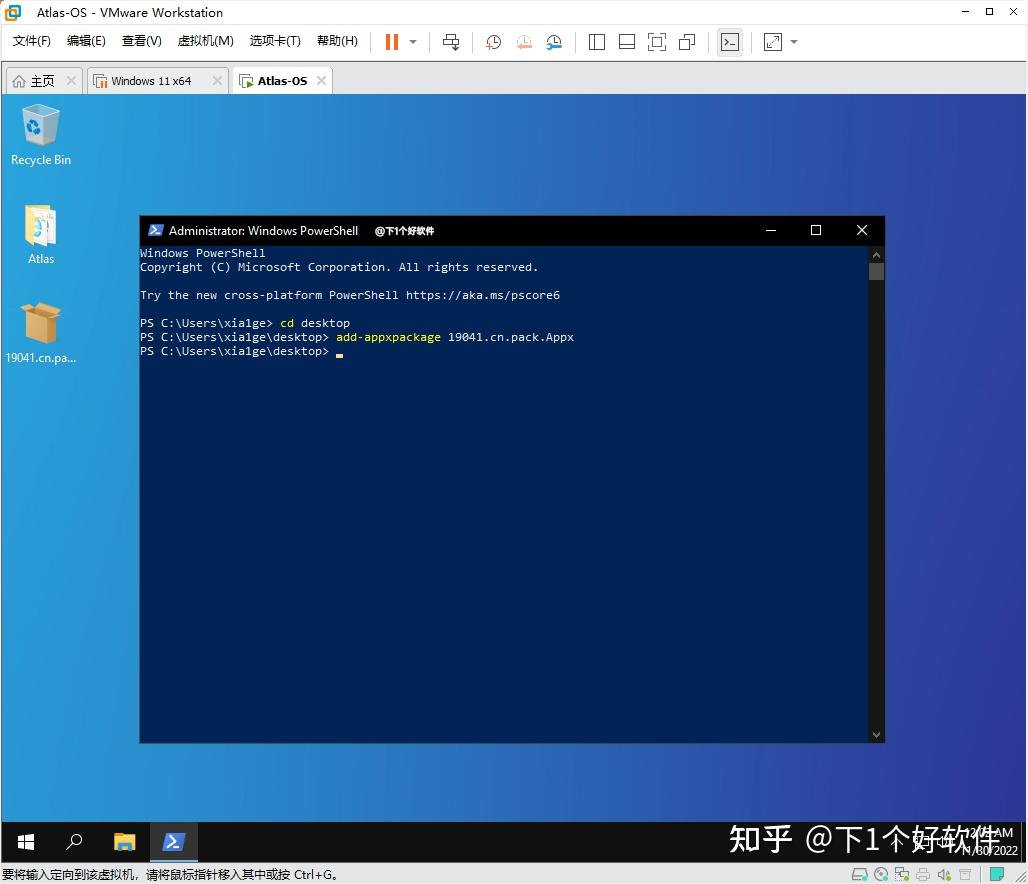This screenshot has width=1028, height=884.
Task: Click the PowerShell prompt input line
Action: tap(241, 352)
